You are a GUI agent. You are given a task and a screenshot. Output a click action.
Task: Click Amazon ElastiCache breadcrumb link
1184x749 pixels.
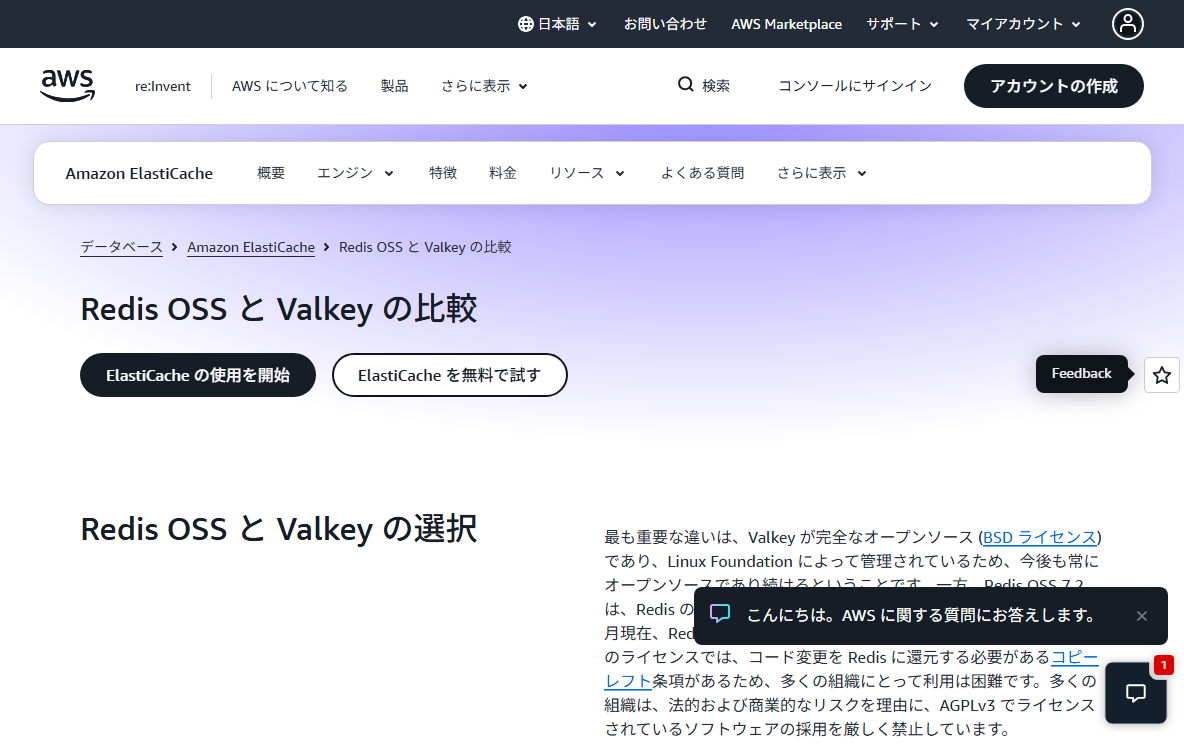(251, 247)
